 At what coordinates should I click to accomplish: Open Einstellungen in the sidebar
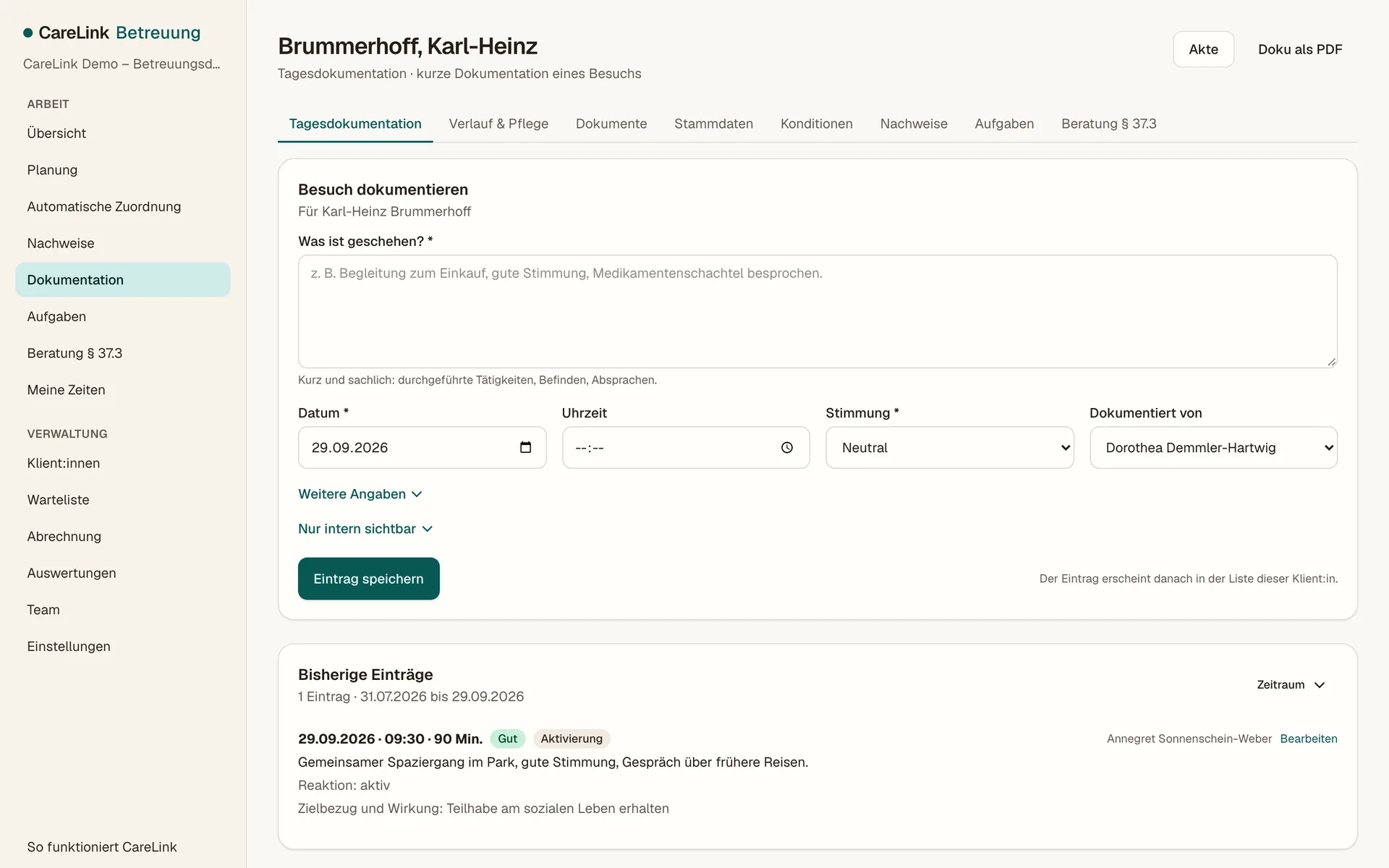click(123, 647)
